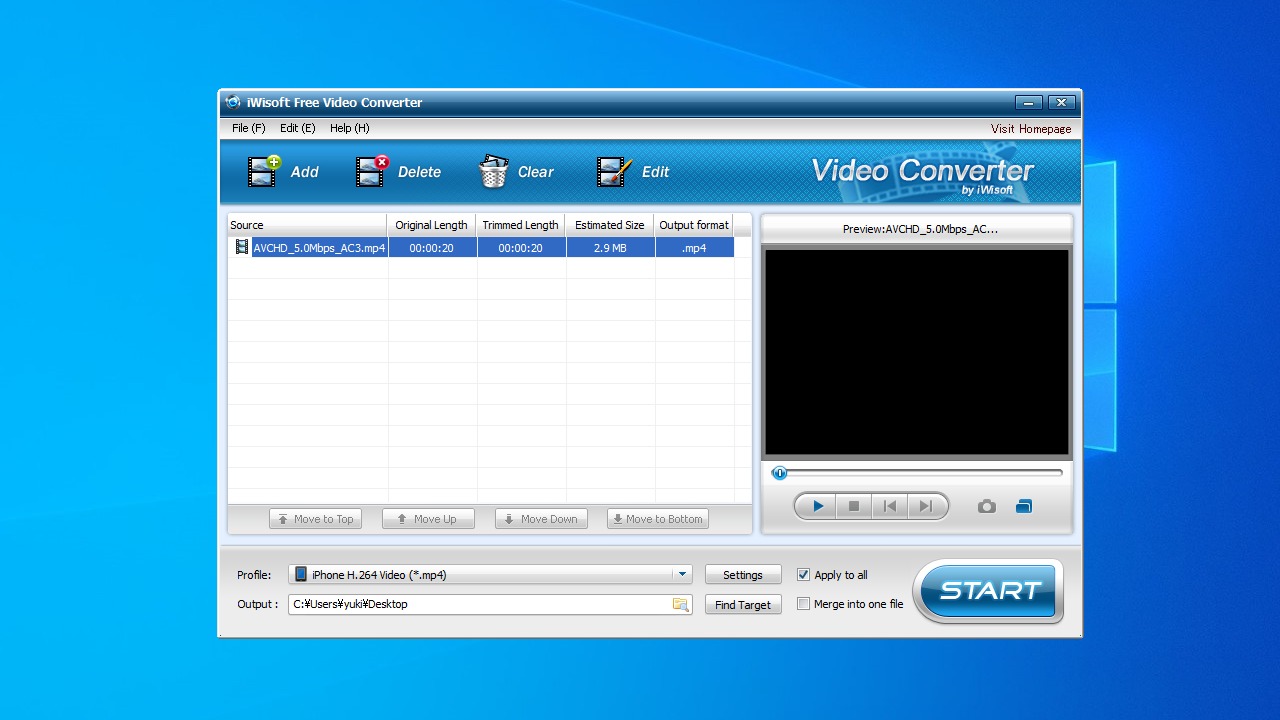The image size is (1280, 720).
Task: Click the Estimated Size column header
Action: pyautogui.click(x=610, y=225)
